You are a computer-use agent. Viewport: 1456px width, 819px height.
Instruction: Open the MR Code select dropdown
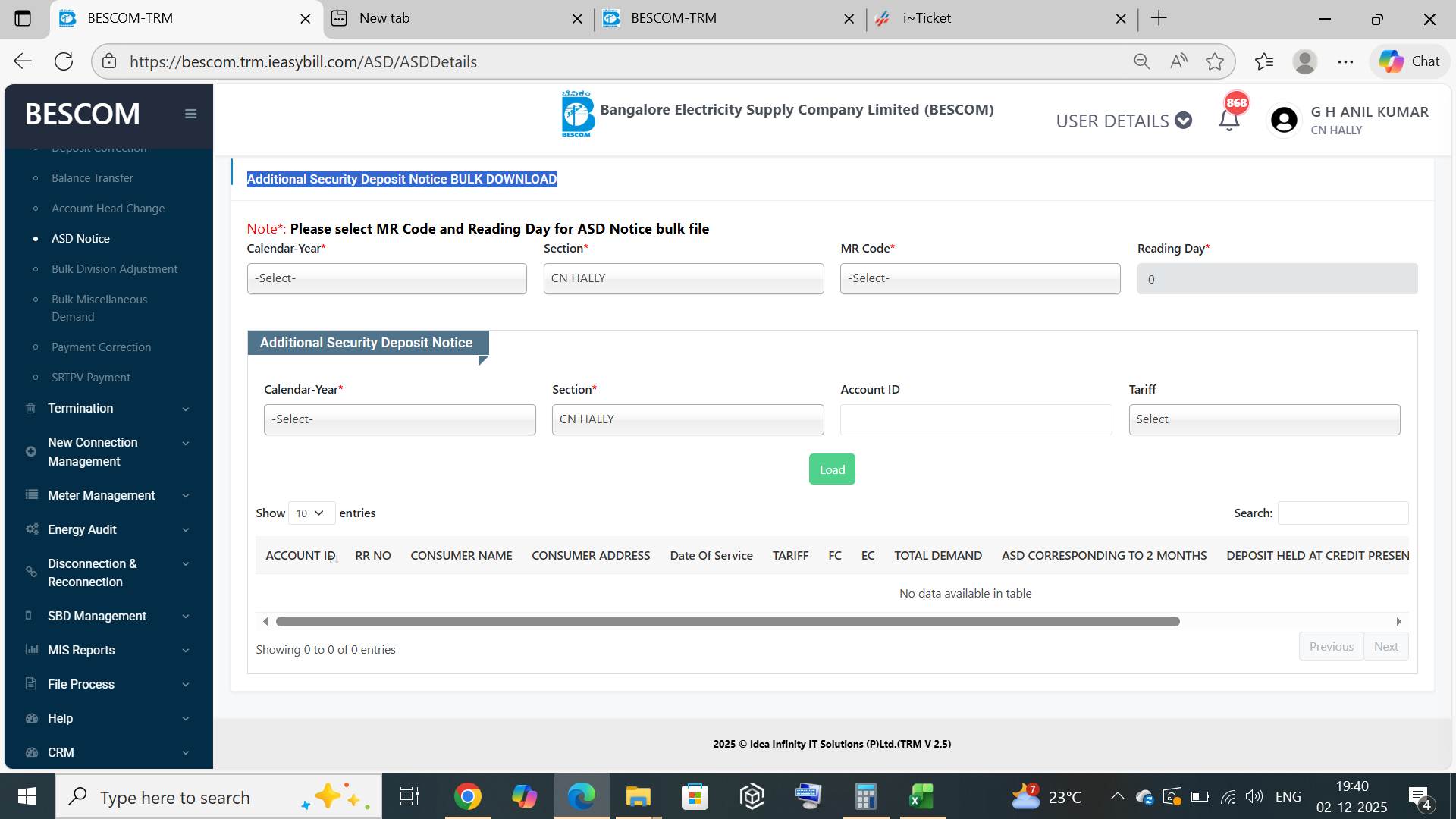tap(980, 278)
